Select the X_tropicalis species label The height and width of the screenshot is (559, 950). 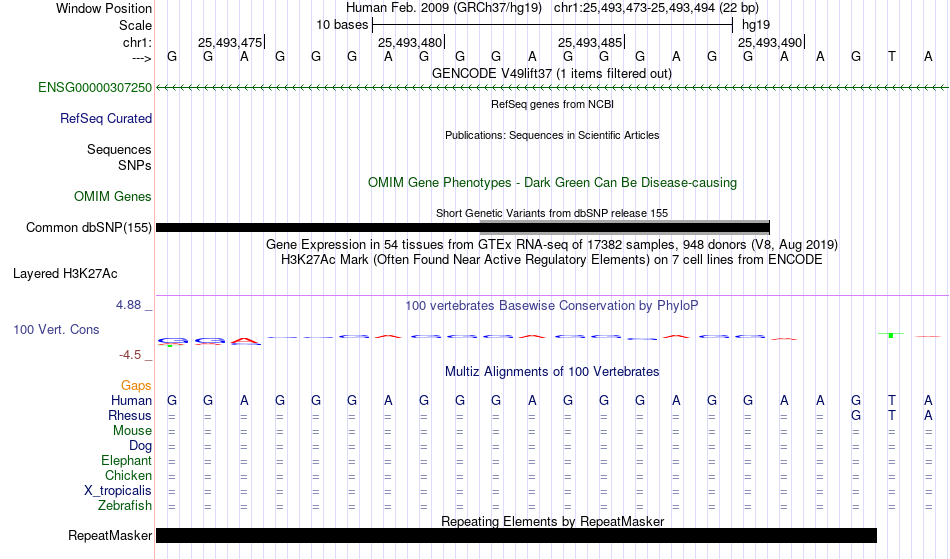point(118,491)
